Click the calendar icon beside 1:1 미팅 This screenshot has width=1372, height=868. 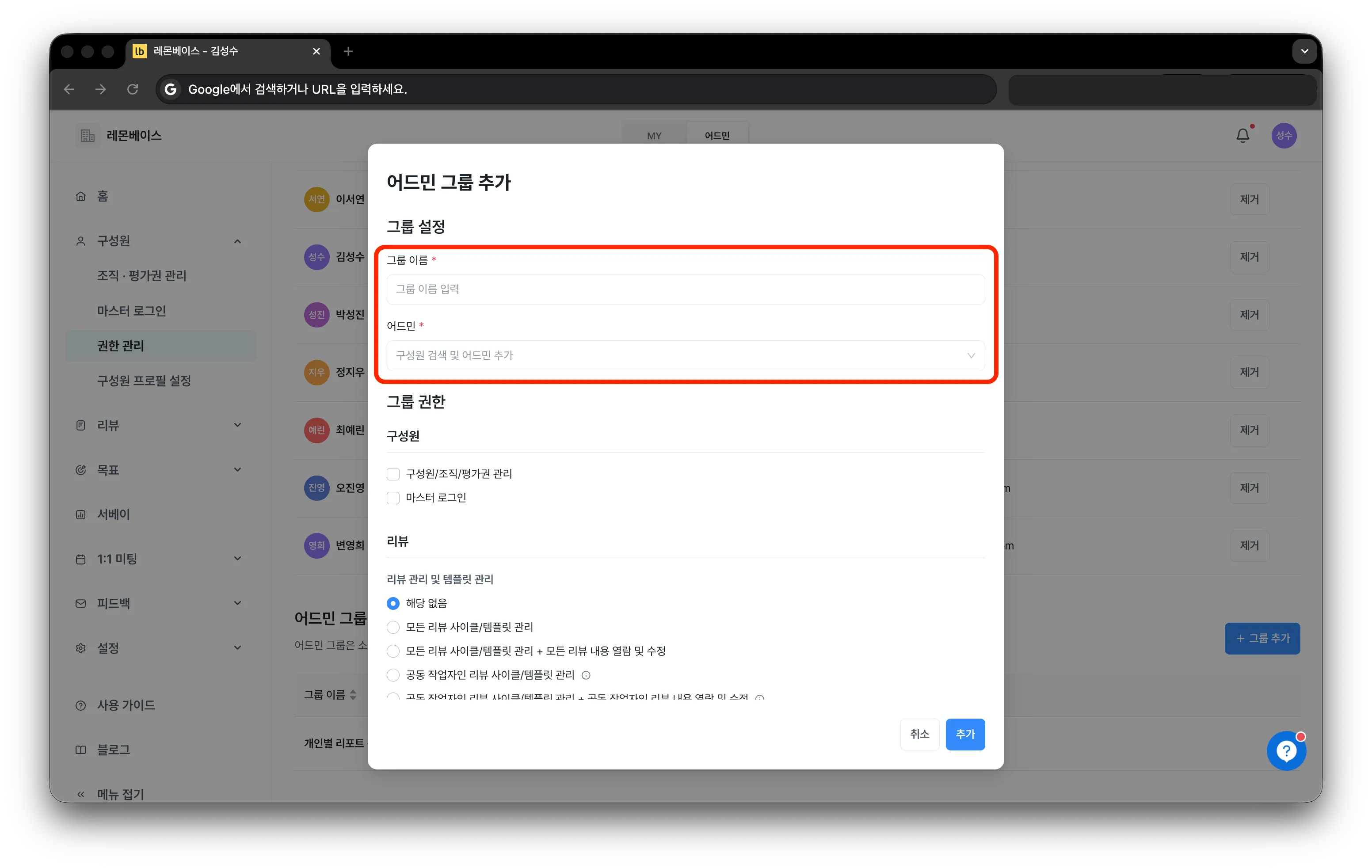[x=81, y=559]
